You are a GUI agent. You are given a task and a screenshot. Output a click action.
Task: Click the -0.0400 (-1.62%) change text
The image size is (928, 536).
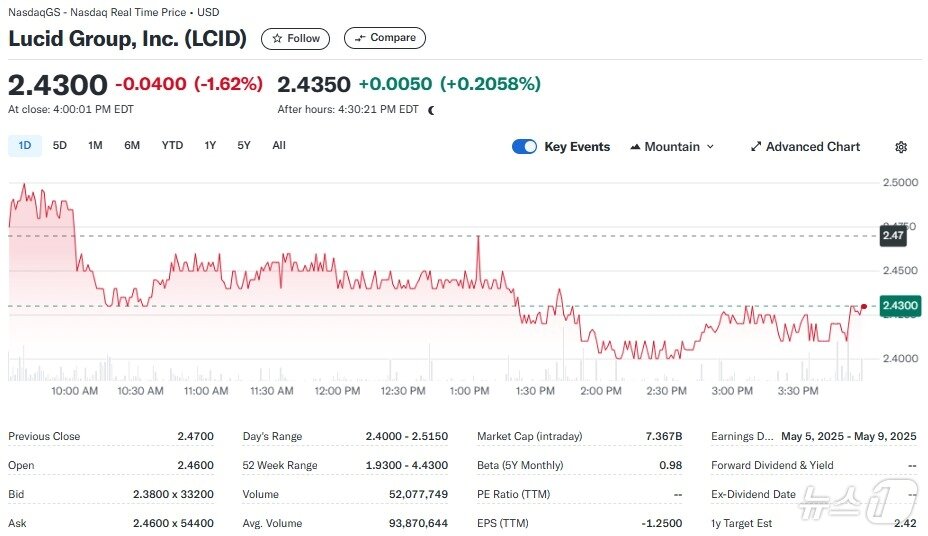coord(189,84)
